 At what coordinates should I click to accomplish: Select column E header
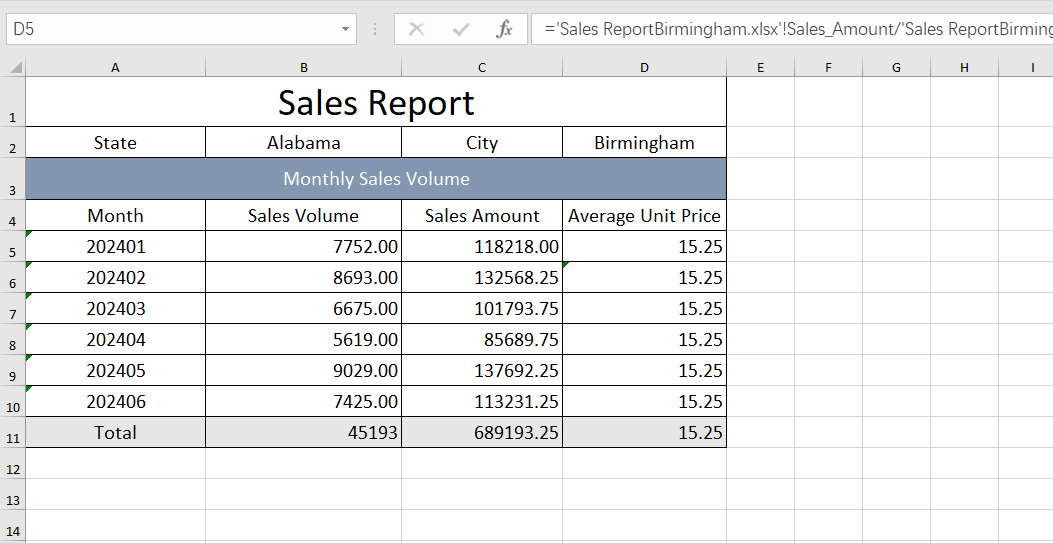[760, 68]
